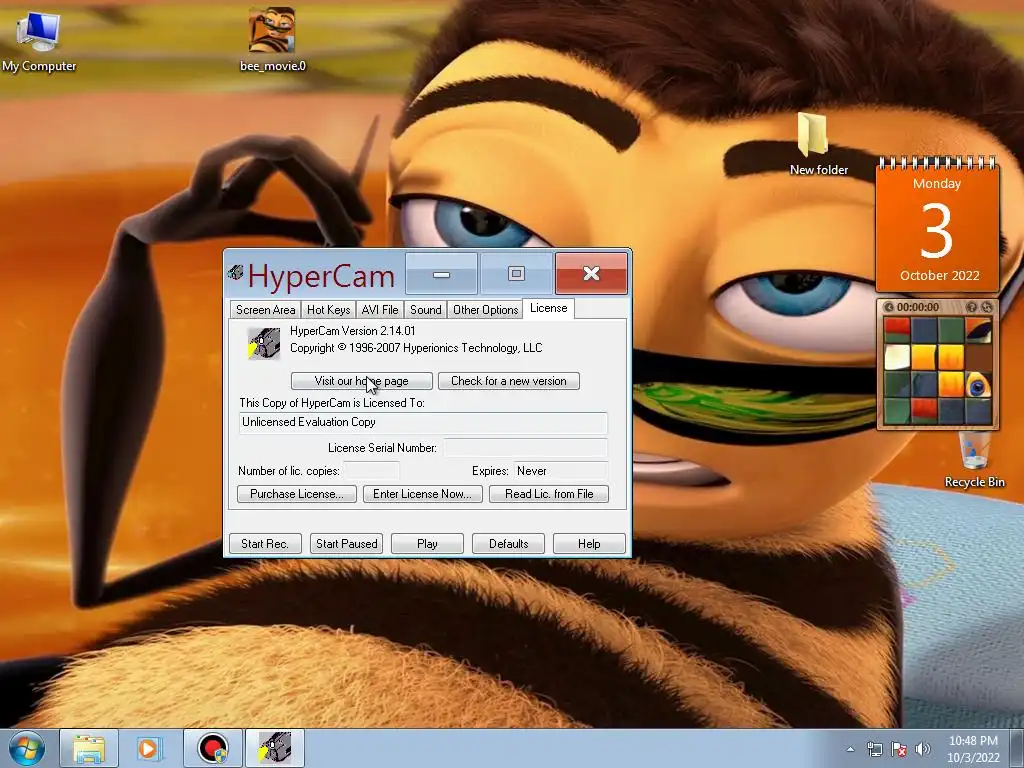Click the picture puzzle gadget timer icon

pyautogui.click(x=889, y=307)
